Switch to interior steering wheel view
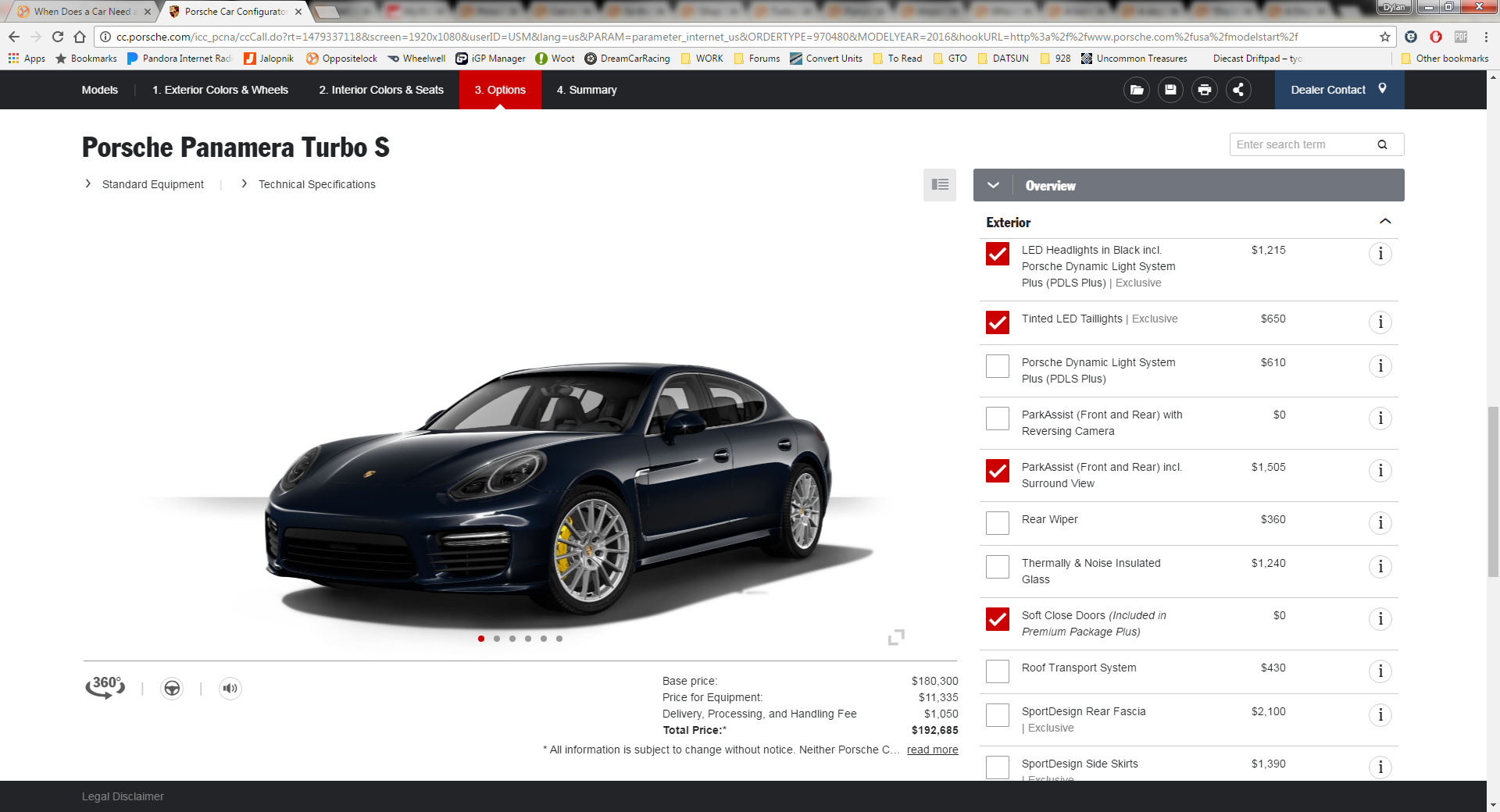 click(172, 688)
